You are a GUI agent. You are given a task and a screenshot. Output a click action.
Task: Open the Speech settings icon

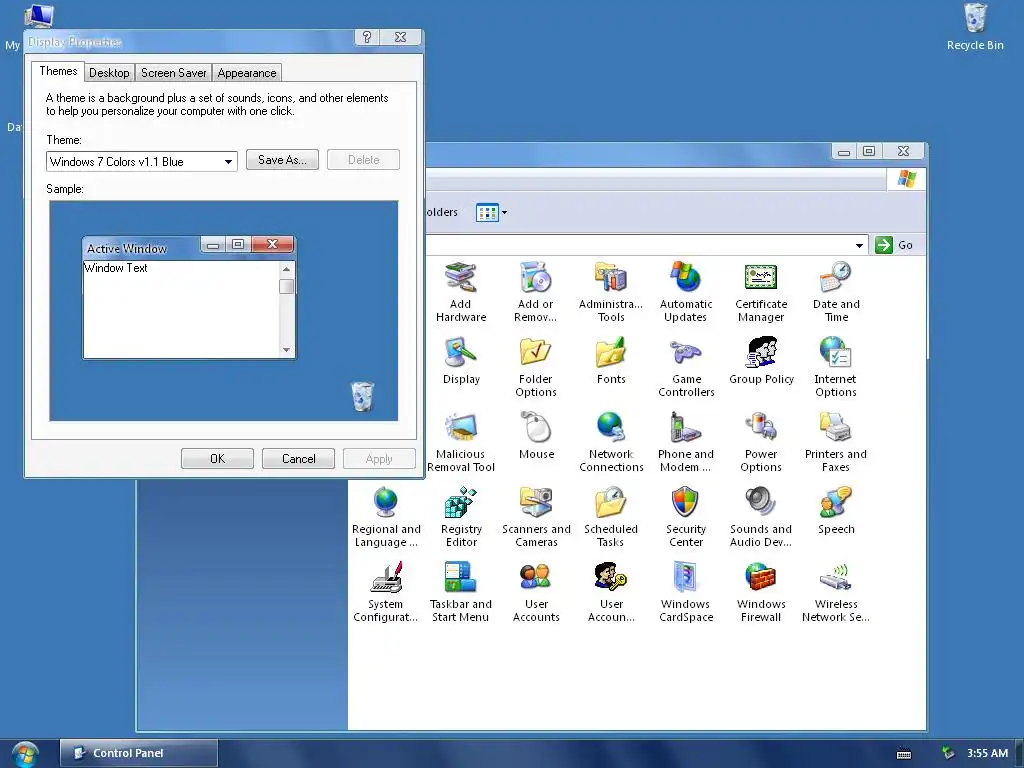[836, 503]
